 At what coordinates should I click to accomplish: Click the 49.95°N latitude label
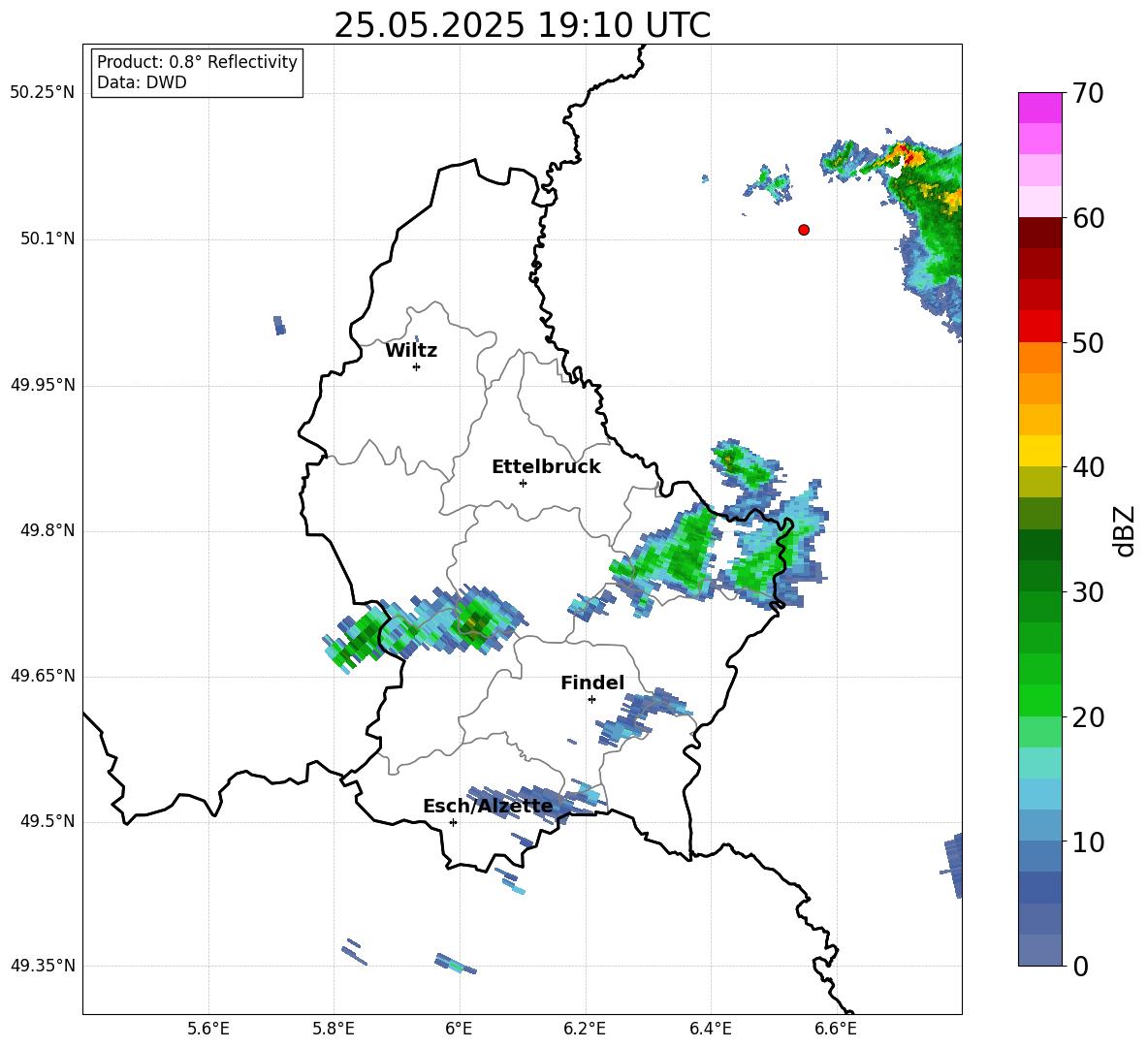pyautogui.click(x=42, y=384)
